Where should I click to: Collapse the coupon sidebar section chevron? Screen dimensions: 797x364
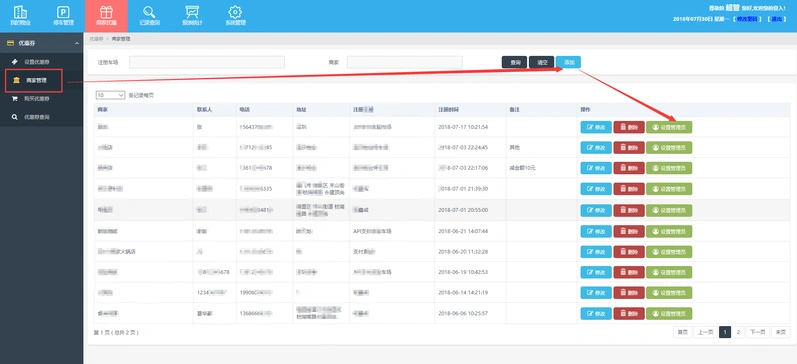pyautogui.click(x=77, y=44)
